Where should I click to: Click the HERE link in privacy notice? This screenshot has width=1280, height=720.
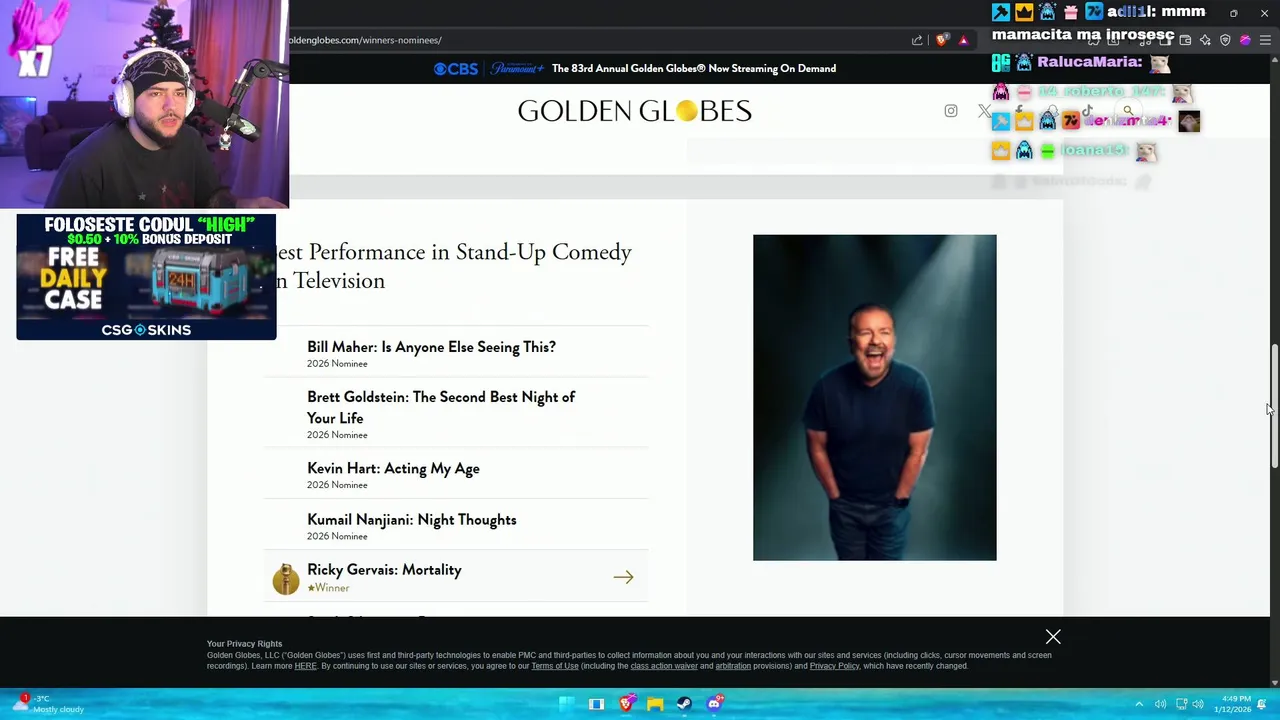(x=305, y=666)
